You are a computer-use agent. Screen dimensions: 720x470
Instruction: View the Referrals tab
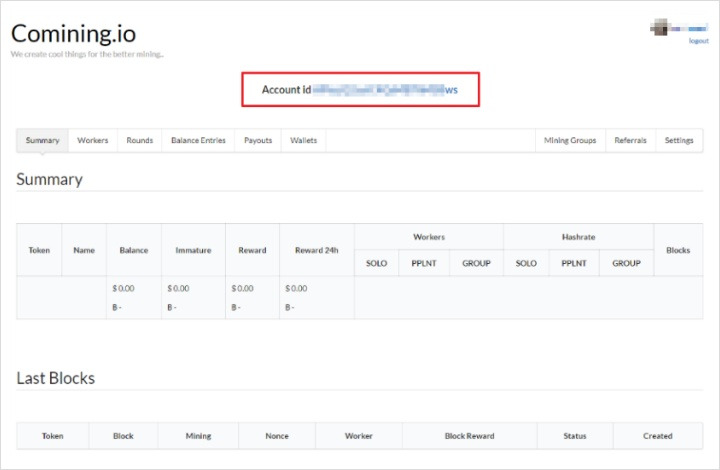[630, 140]
